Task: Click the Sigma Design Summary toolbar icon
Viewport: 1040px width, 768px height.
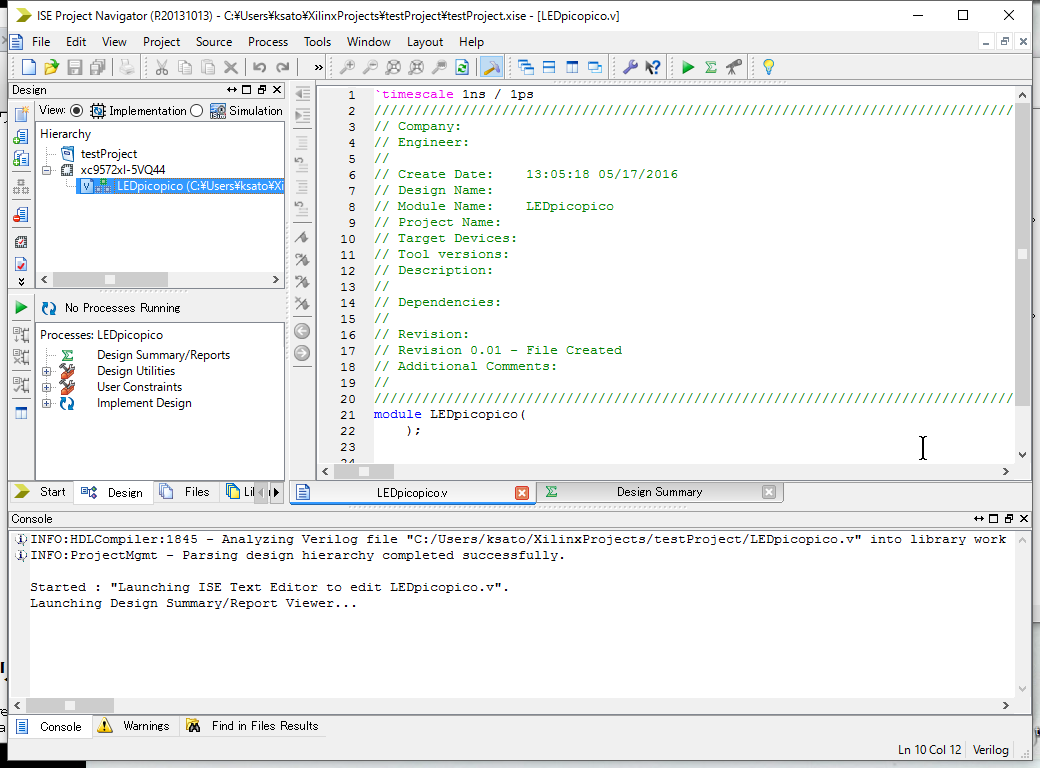Action: pyautogui.click(x=711, y=67)
